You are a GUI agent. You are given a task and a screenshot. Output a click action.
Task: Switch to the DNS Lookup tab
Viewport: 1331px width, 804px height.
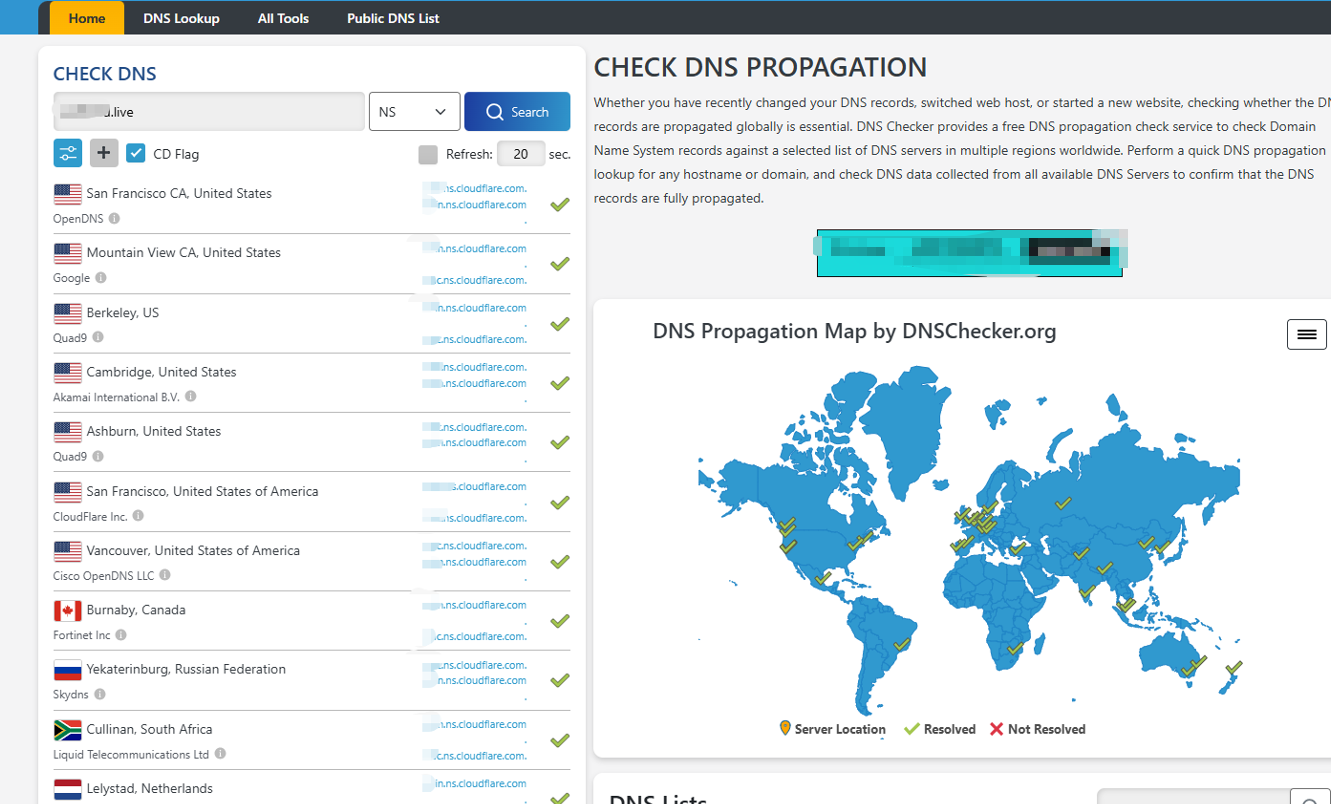[181, 18]
